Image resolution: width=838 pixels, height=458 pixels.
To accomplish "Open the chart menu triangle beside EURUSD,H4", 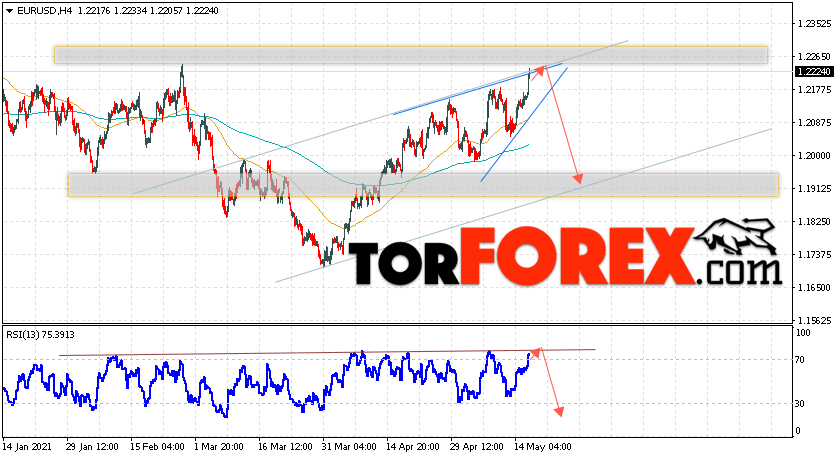I will (10, 11).
